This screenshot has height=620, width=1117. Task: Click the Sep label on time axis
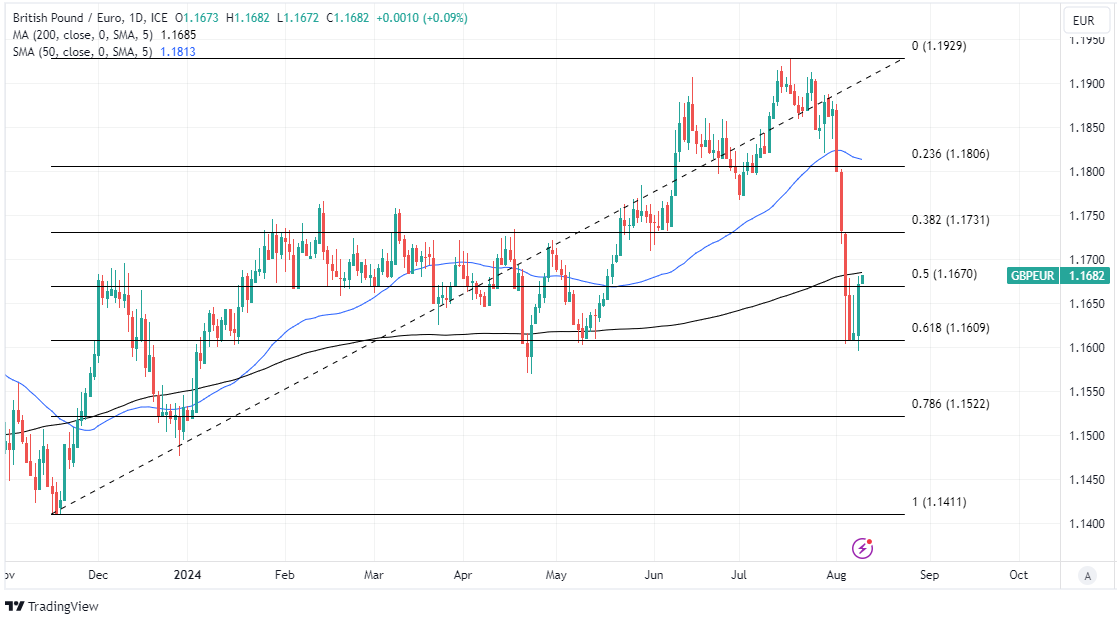(929, 575)
